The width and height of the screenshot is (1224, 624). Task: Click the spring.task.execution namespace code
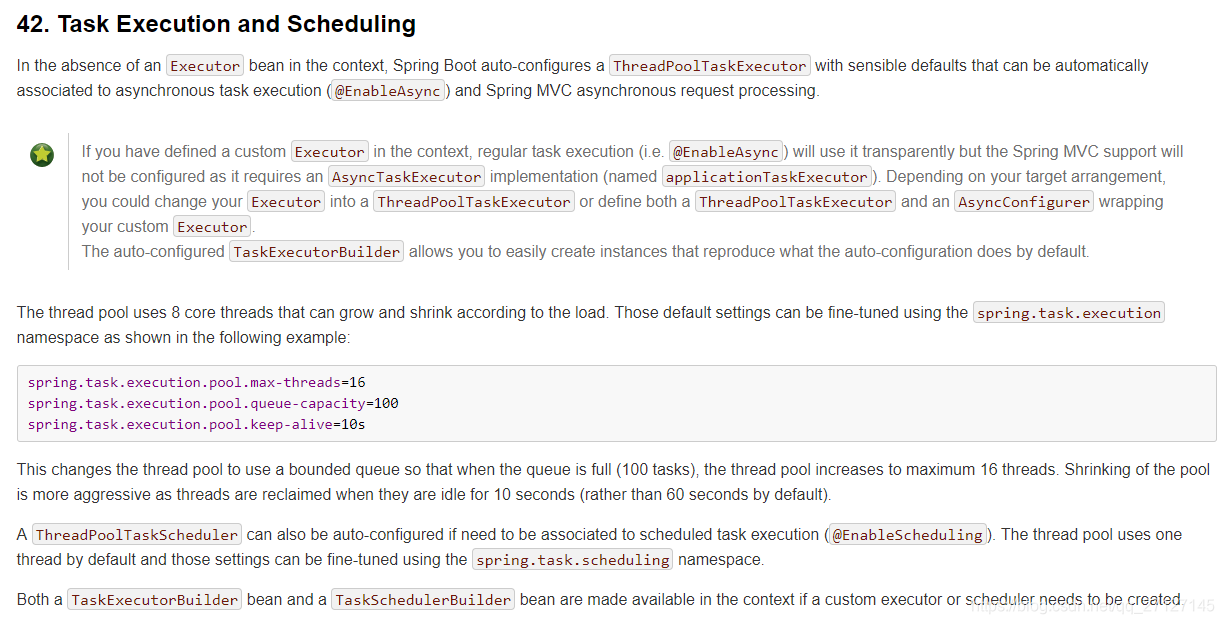(x=1069, y=313)
